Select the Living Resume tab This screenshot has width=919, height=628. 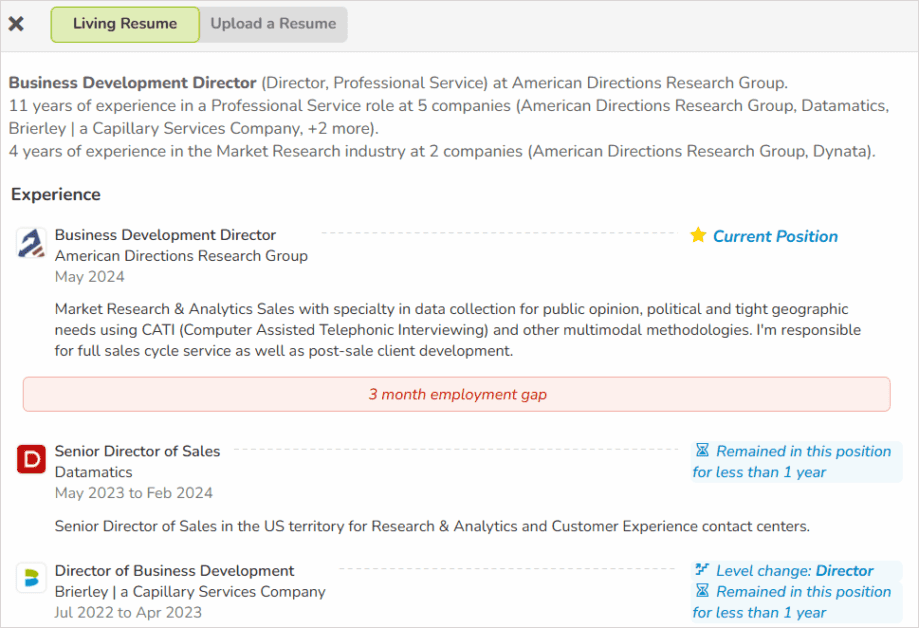click(x=124, y=24)
